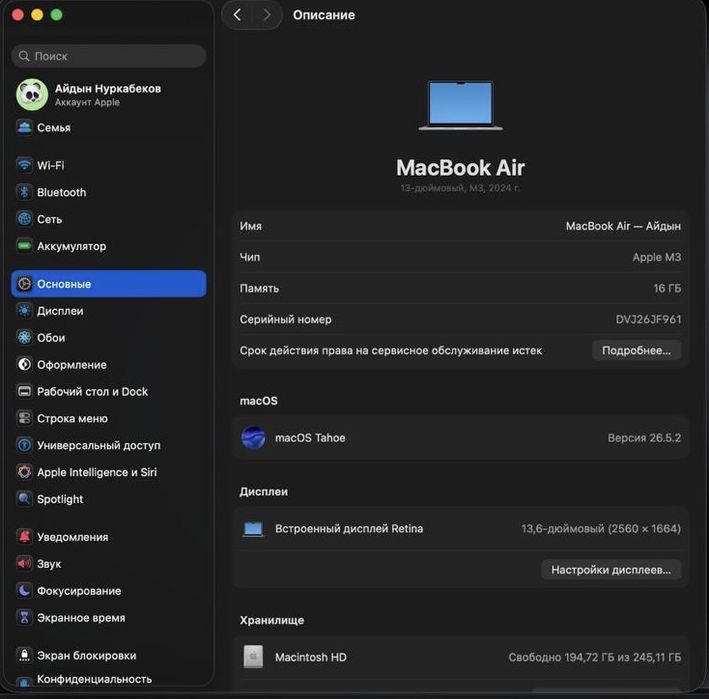Click the Обои flower icon
The width and height of the screenshot is (709, 699).
coord(24,338)
